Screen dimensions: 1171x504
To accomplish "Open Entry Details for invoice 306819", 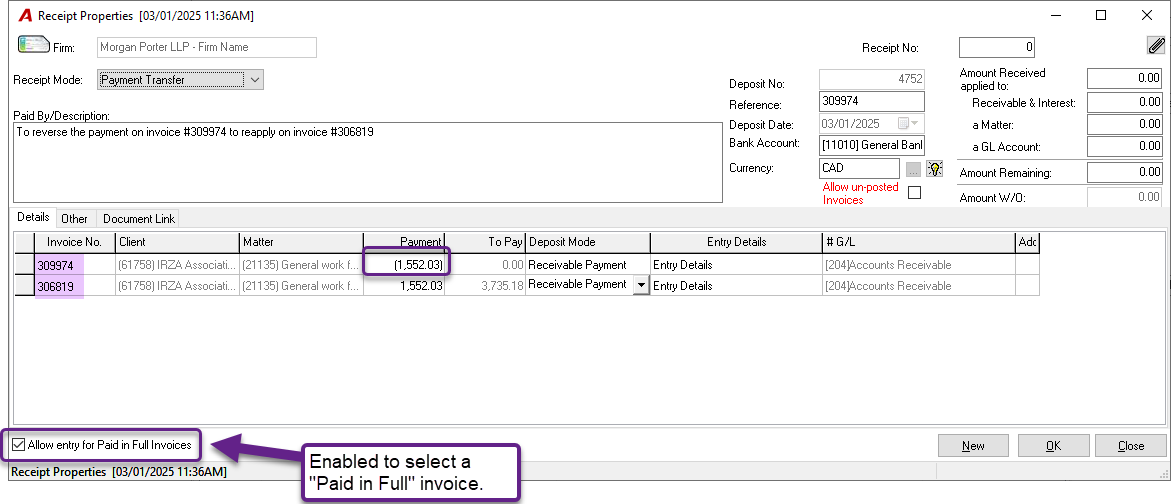I will click(736, 286).
